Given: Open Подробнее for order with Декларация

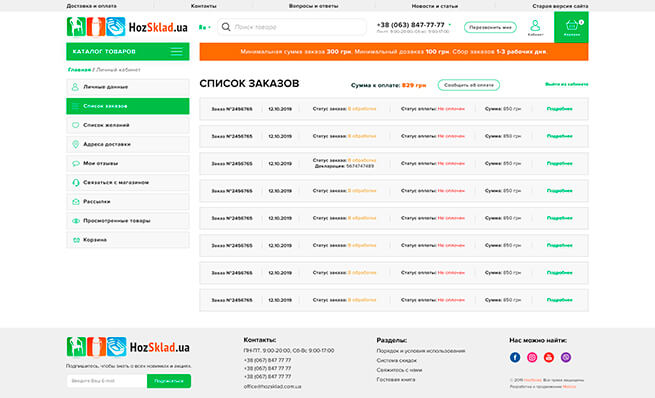Looking at the screenshot, I should click(559, 163).
